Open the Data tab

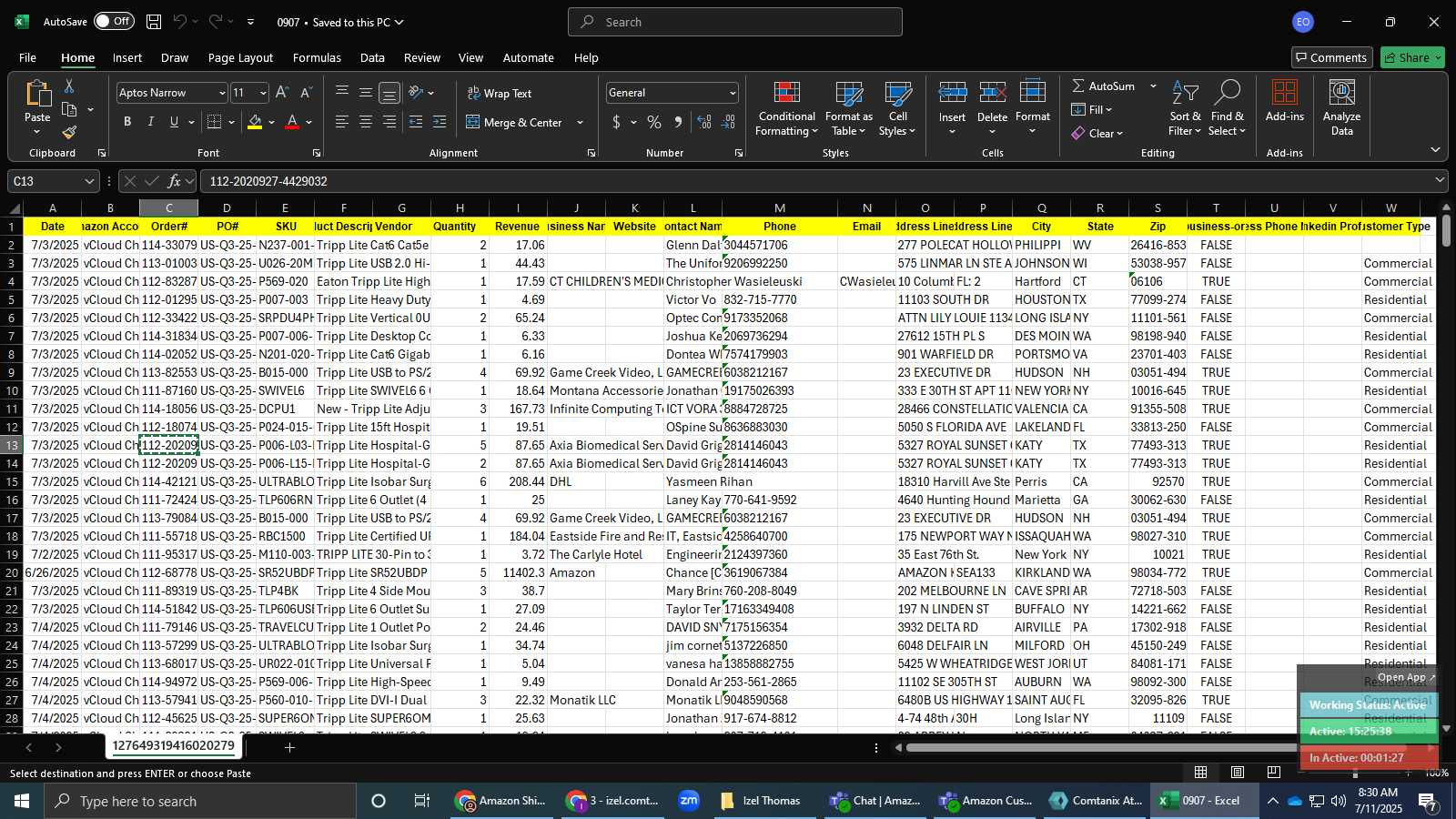pyautogui.click(x=372, y=57)
